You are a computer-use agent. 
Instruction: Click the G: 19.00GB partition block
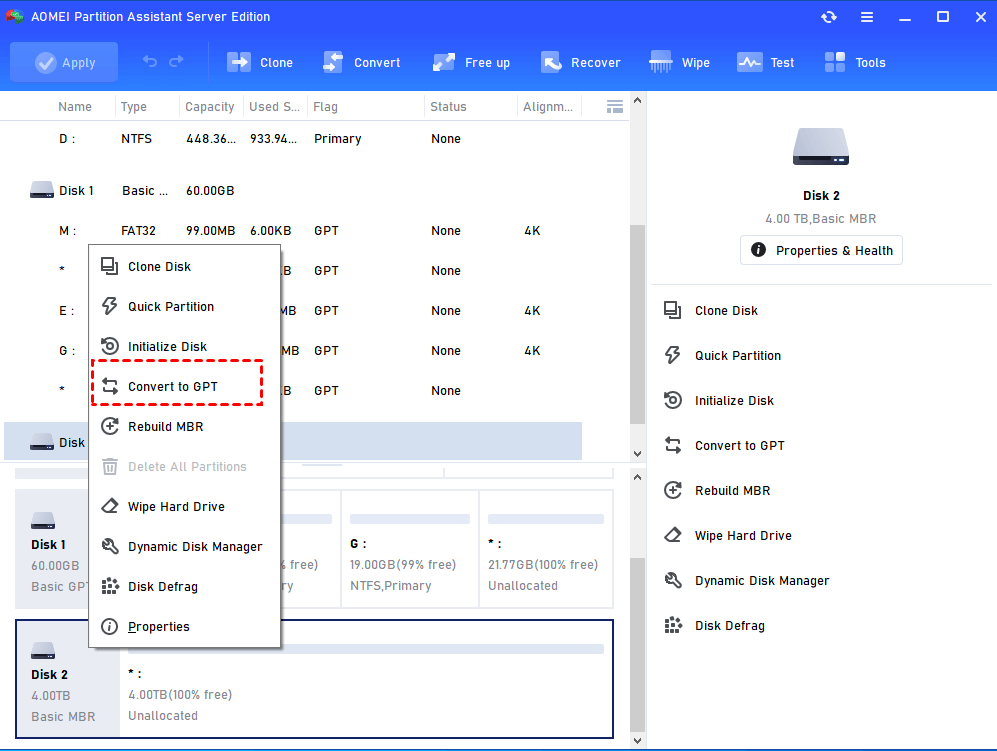click(x=409, y=549)
